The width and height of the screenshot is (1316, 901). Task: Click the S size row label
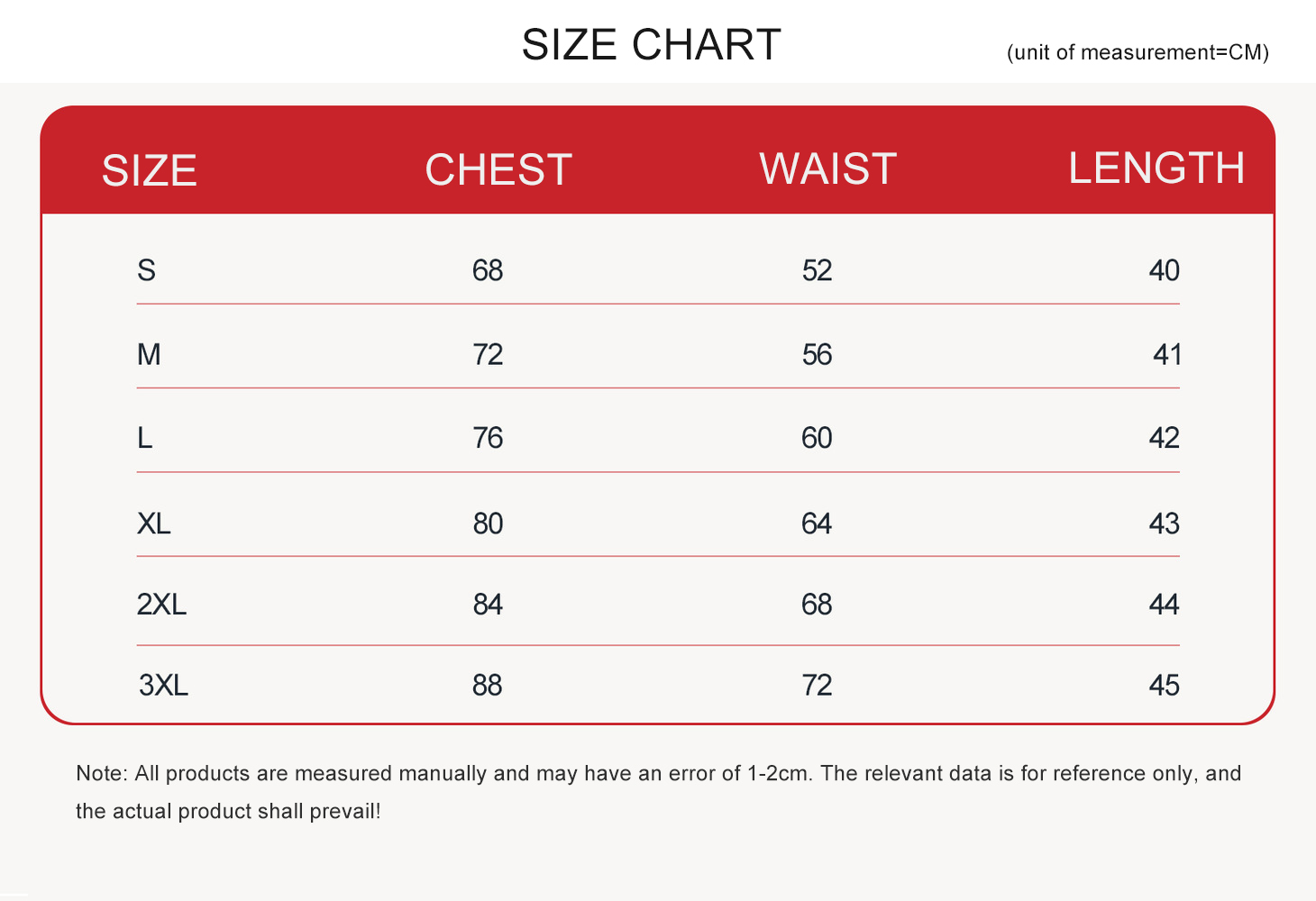pyautogui.click(x=146, y=269)
